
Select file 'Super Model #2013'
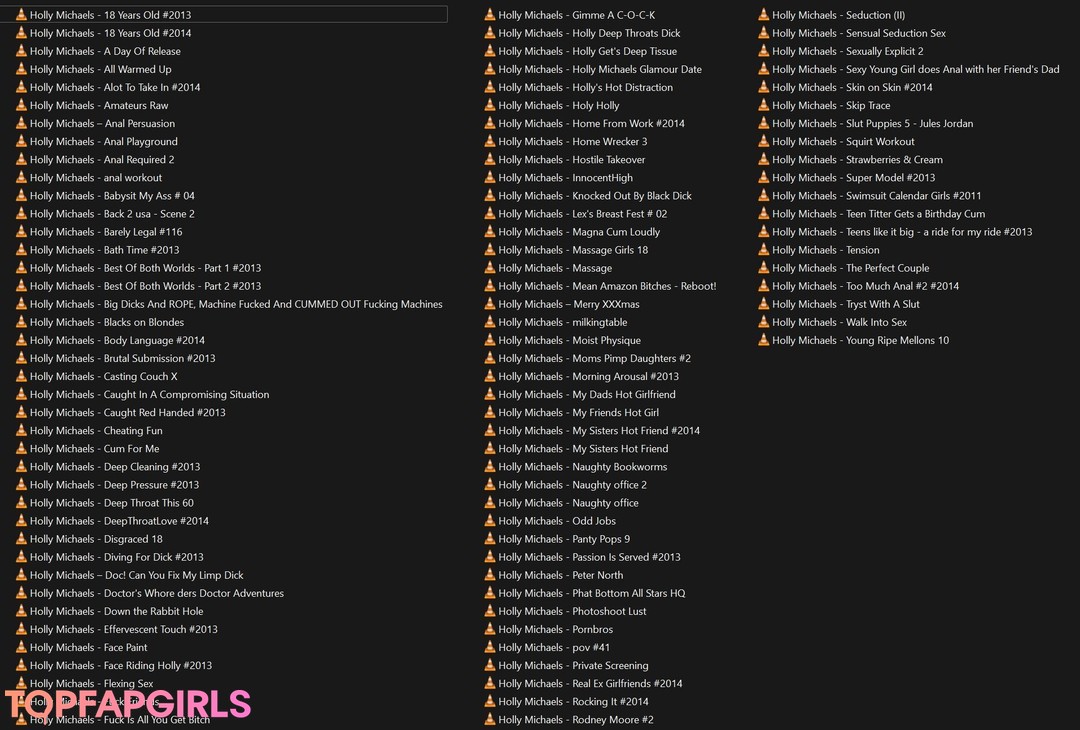point(853,178)
